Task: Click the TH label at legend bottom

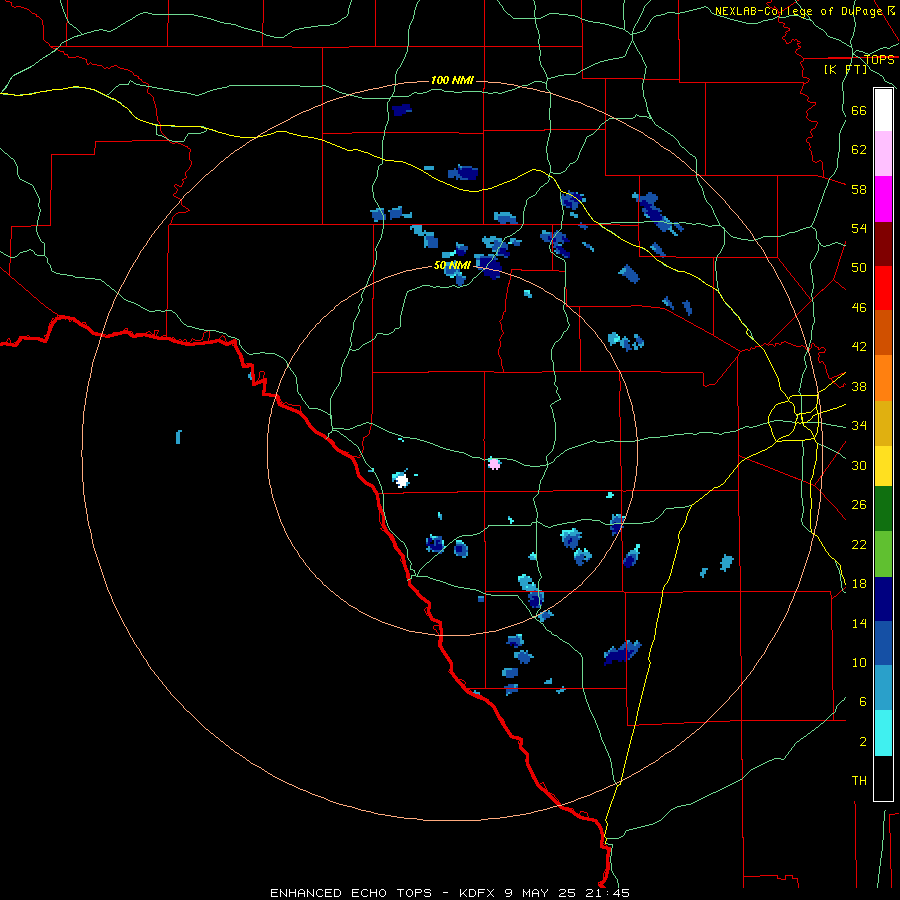Action: point(859,781)
